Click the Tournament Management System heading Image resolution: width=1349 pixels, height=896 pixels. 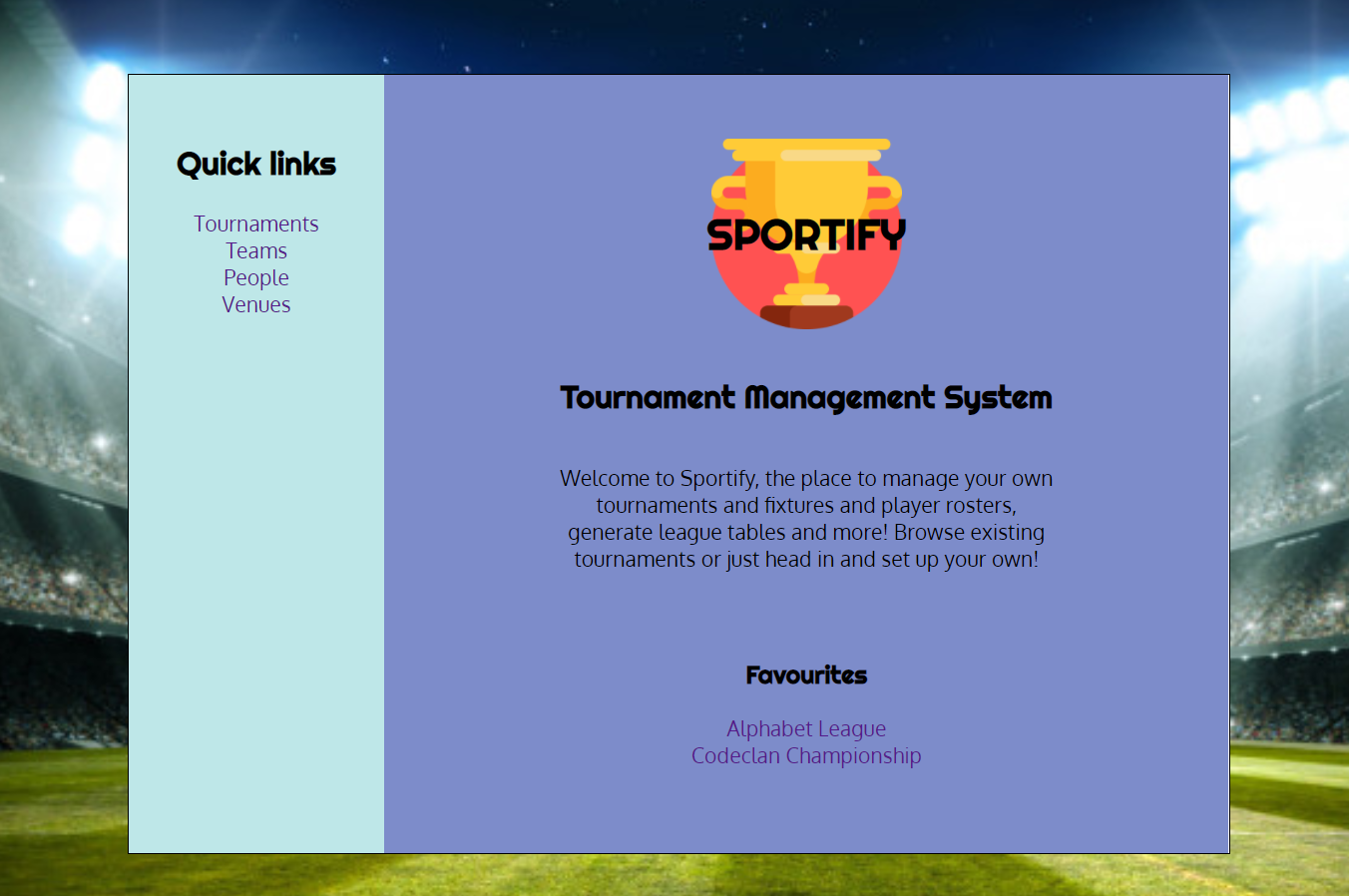click(x=806, y=398)
